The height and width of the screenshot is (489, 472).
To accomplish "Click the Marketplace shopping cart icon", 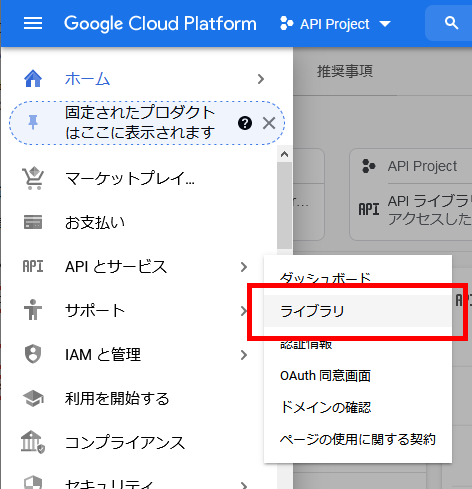I will [x=33, y=178].
